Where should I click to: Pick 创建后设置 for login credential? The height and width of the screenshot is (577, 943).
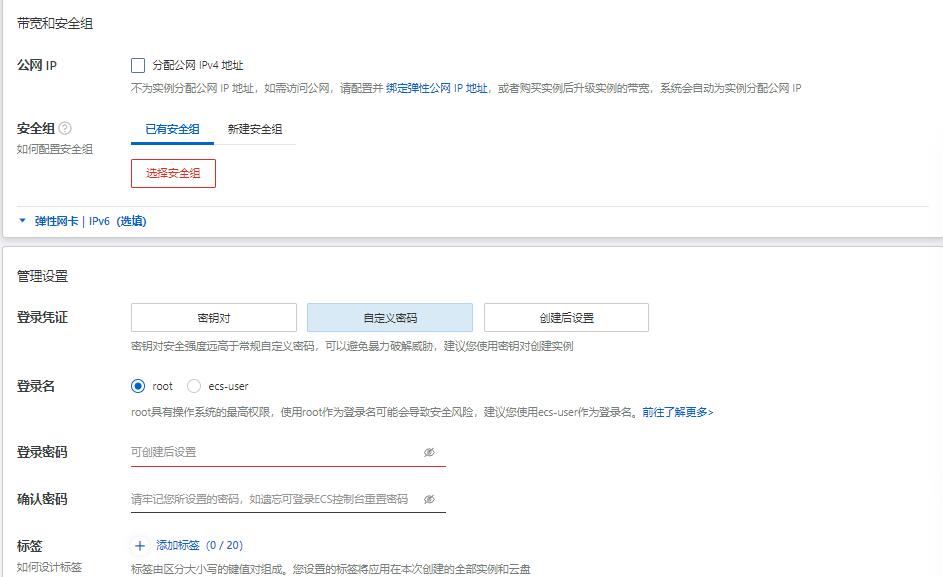pos(566,318)
